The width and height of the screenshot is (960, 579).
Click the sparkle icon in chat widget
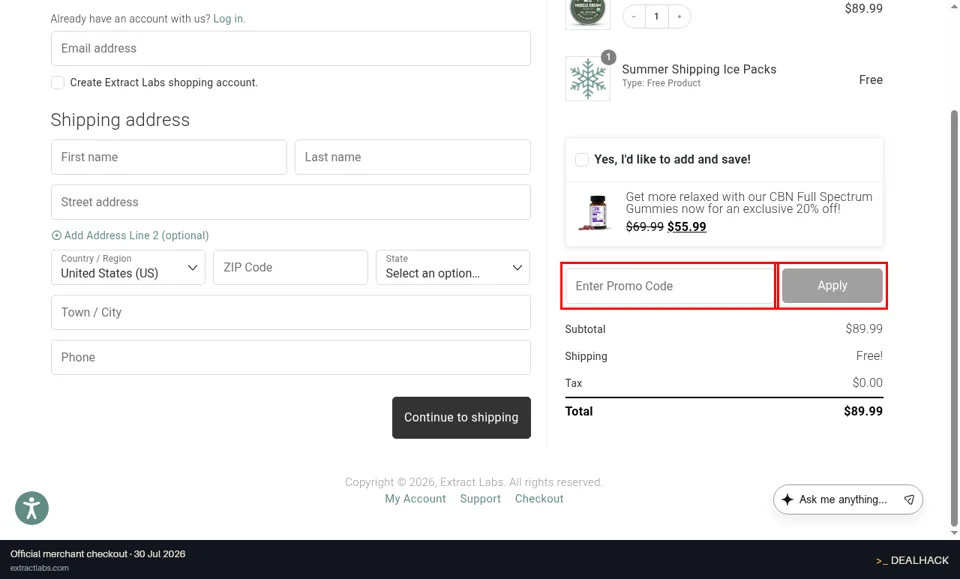click(x=787, y=499)
